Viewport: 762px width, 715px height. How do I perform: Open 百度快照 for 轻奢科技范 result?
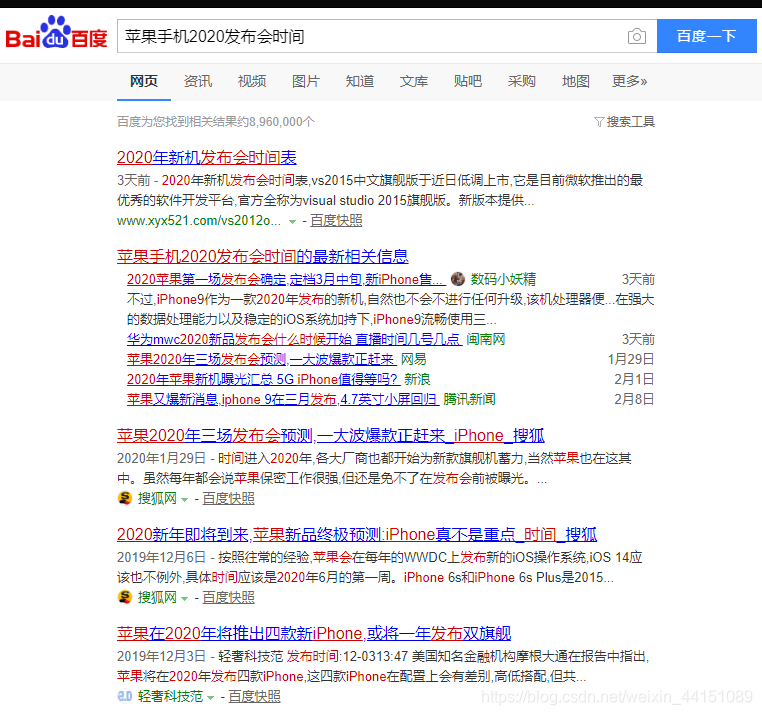(254, 696)
